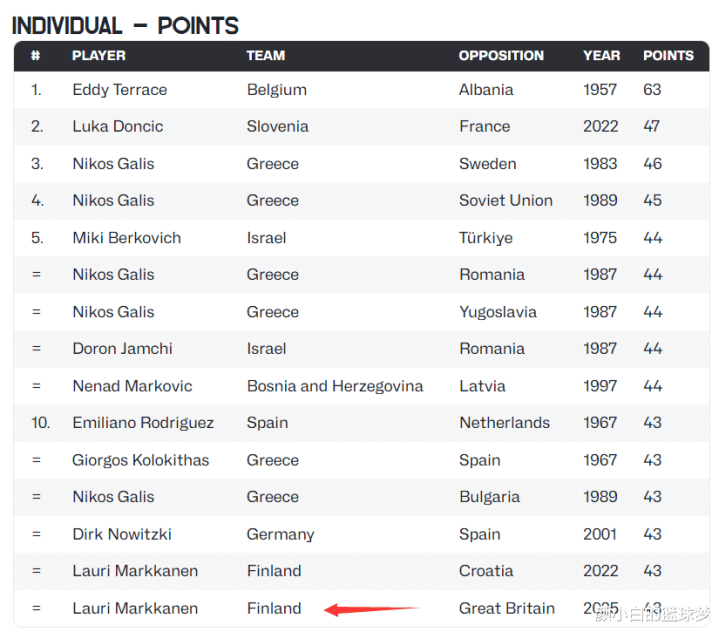Viewport: 719px width, 632px height.
Task: Select the OPPOSITION column header
Action: click(501, 56)
